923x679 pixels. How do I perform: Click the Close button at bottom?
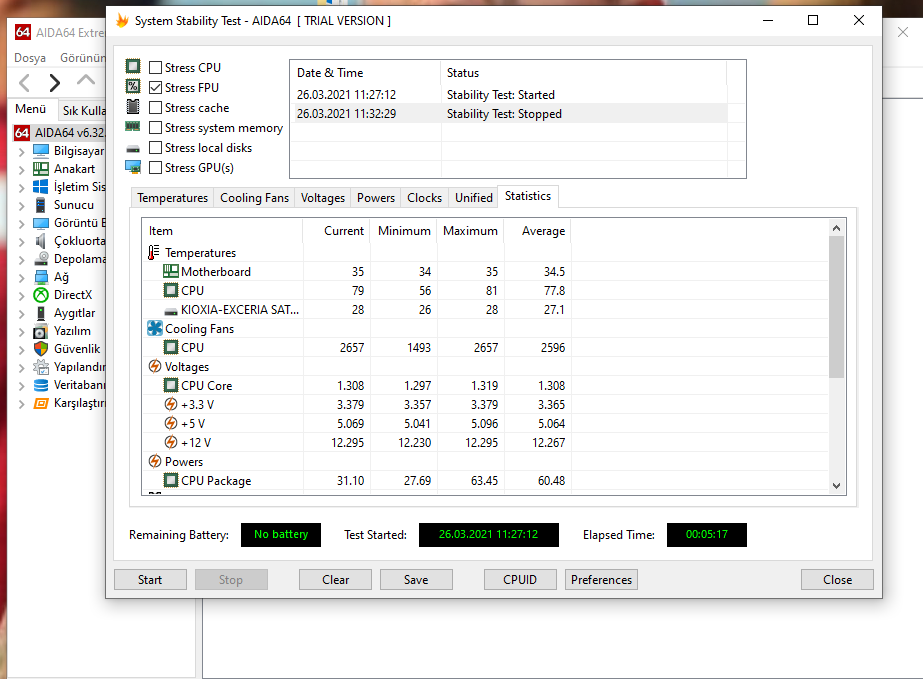click(x=837, y=579)
